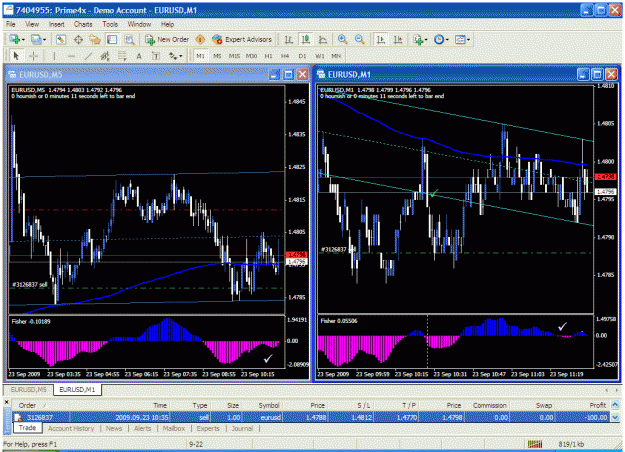This screenshot has height=452, width=625.
Task: Open the Indicators list dropdown
Action: point(421,39)
